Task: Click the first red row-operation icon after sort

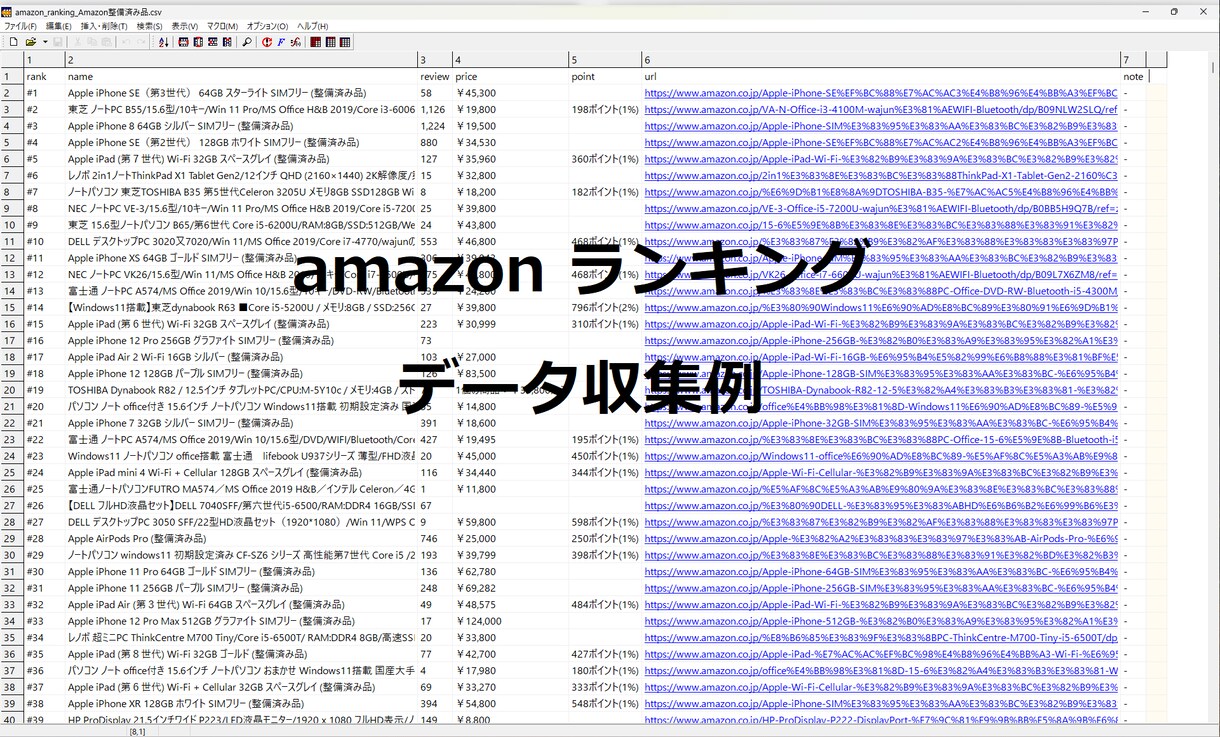Action: tap(184, 42)
